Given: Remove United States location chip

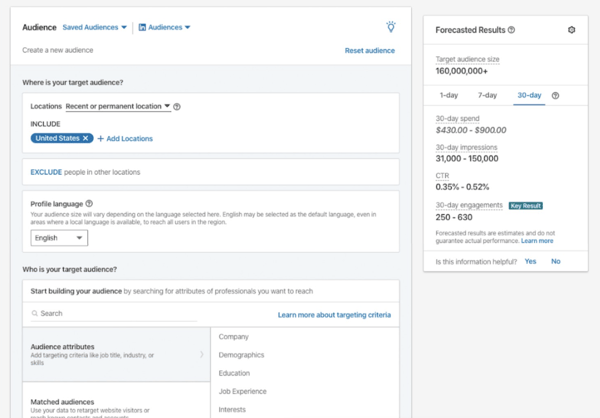Looking at the screenshot, I should [x=86, y=138].
